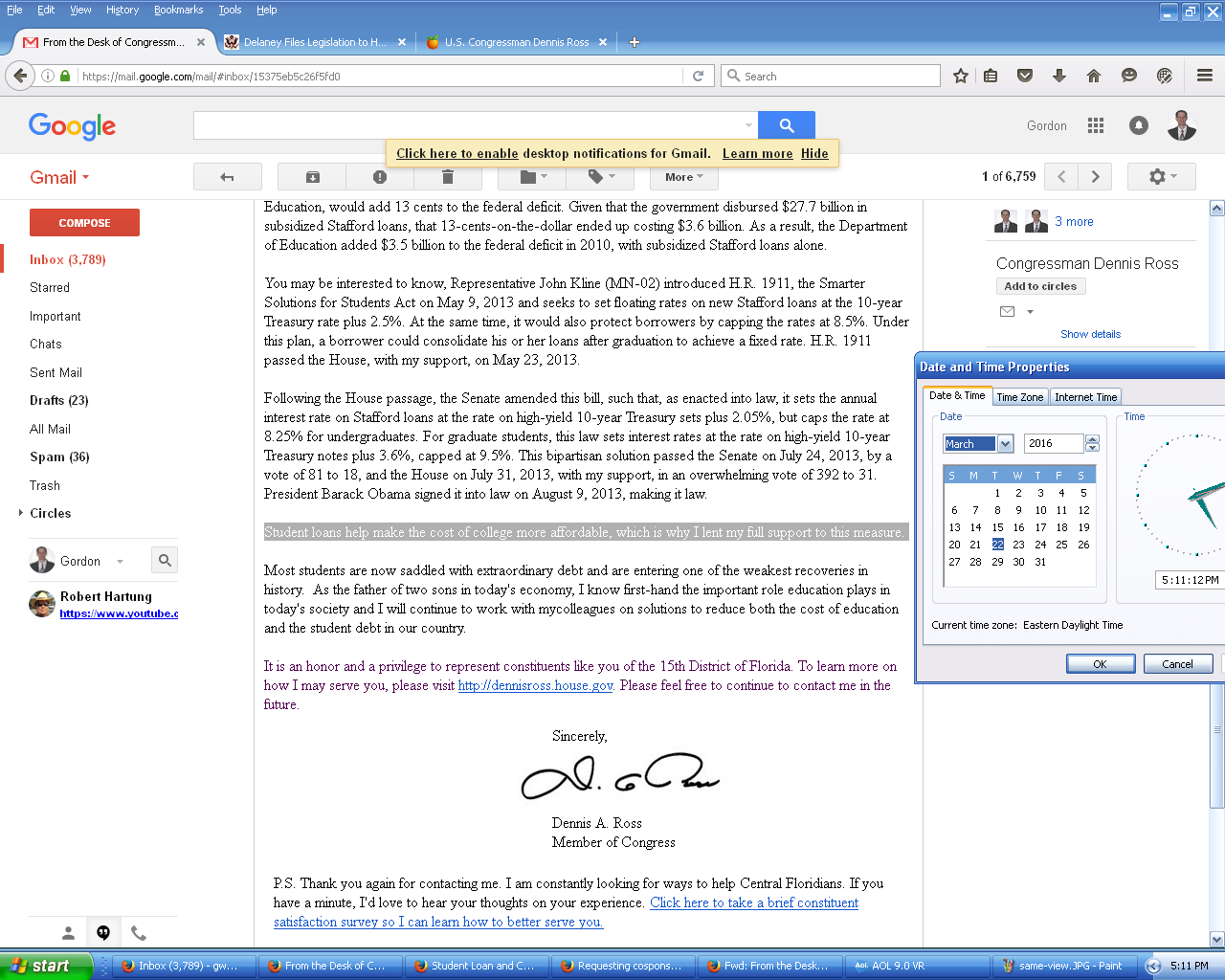1225x980 pixels.
Task: Open the Firefox Tools menu
Action: [x=230, y=10]
